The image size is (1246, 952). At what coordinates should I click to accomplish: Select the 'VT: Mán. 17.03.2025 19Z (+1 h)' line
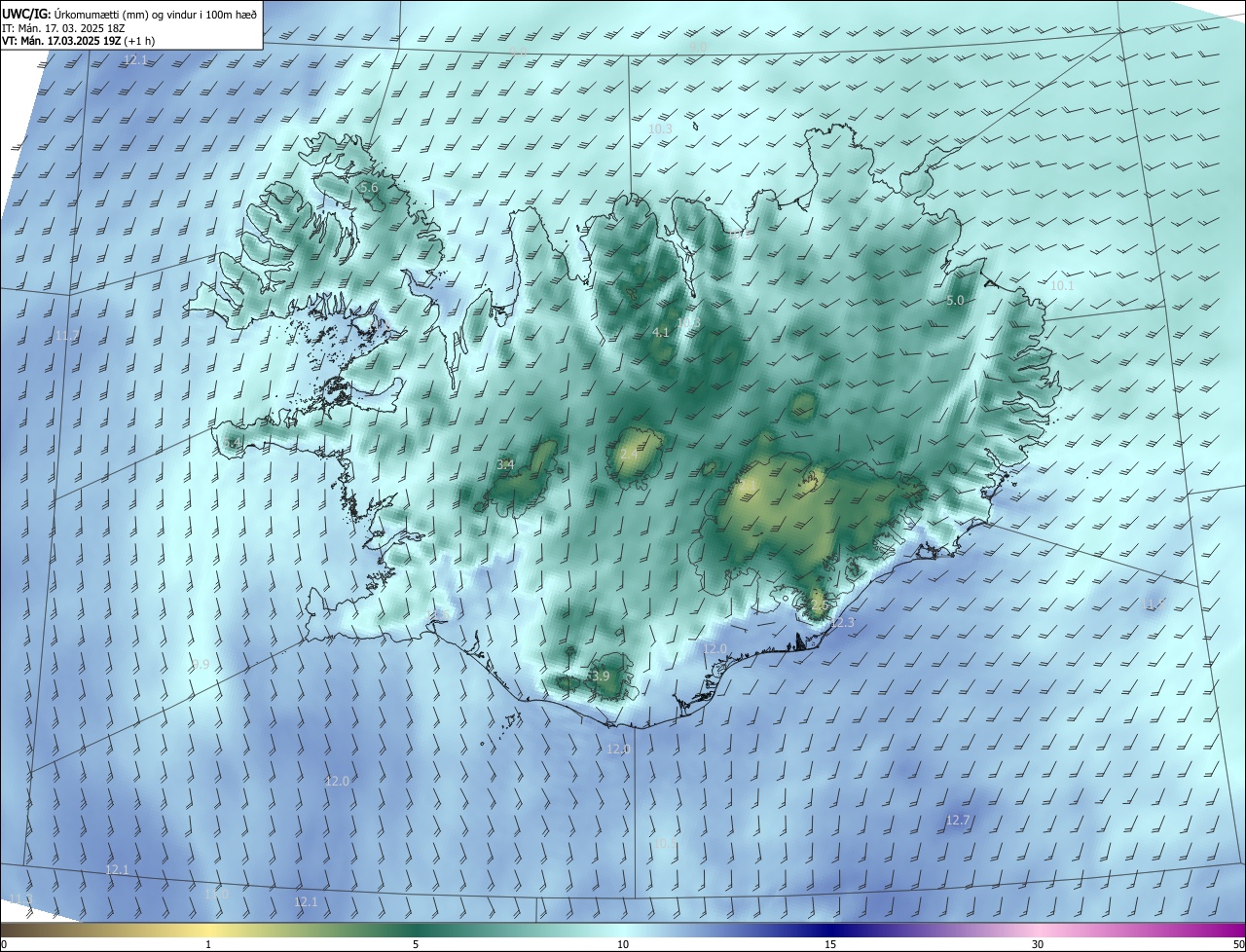pyautogui.click(x=79, y=41)
